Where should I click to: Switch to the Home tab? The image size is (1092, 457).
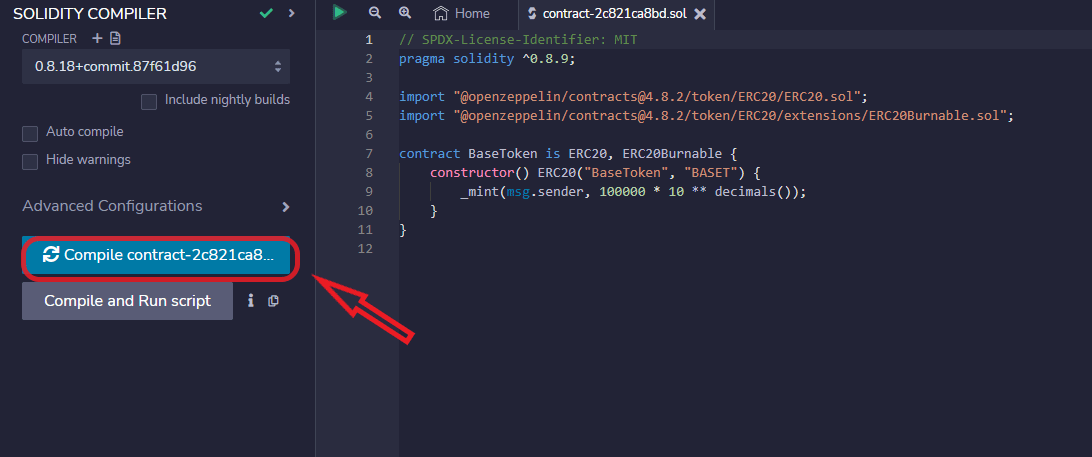pyautogui.click(x=462, y=14)
